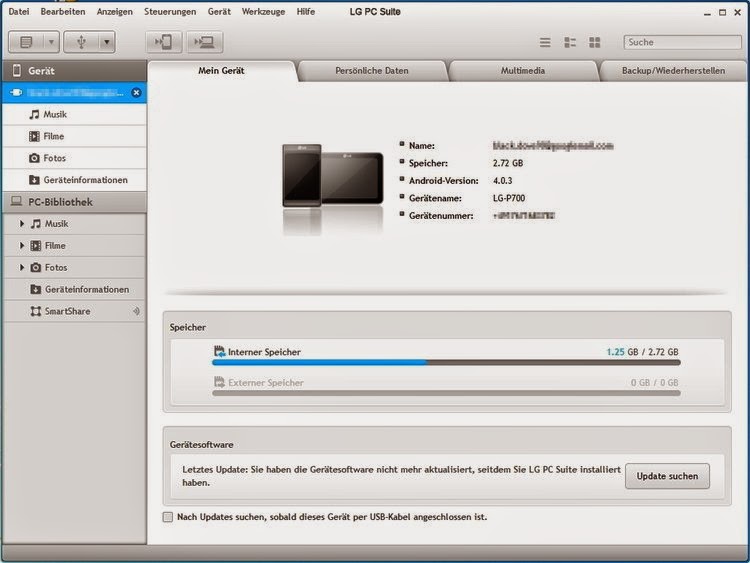Open Geräteinformationen in PC-Bibliothek
This screenshot has width=750, height=563.
click(75, 289)
